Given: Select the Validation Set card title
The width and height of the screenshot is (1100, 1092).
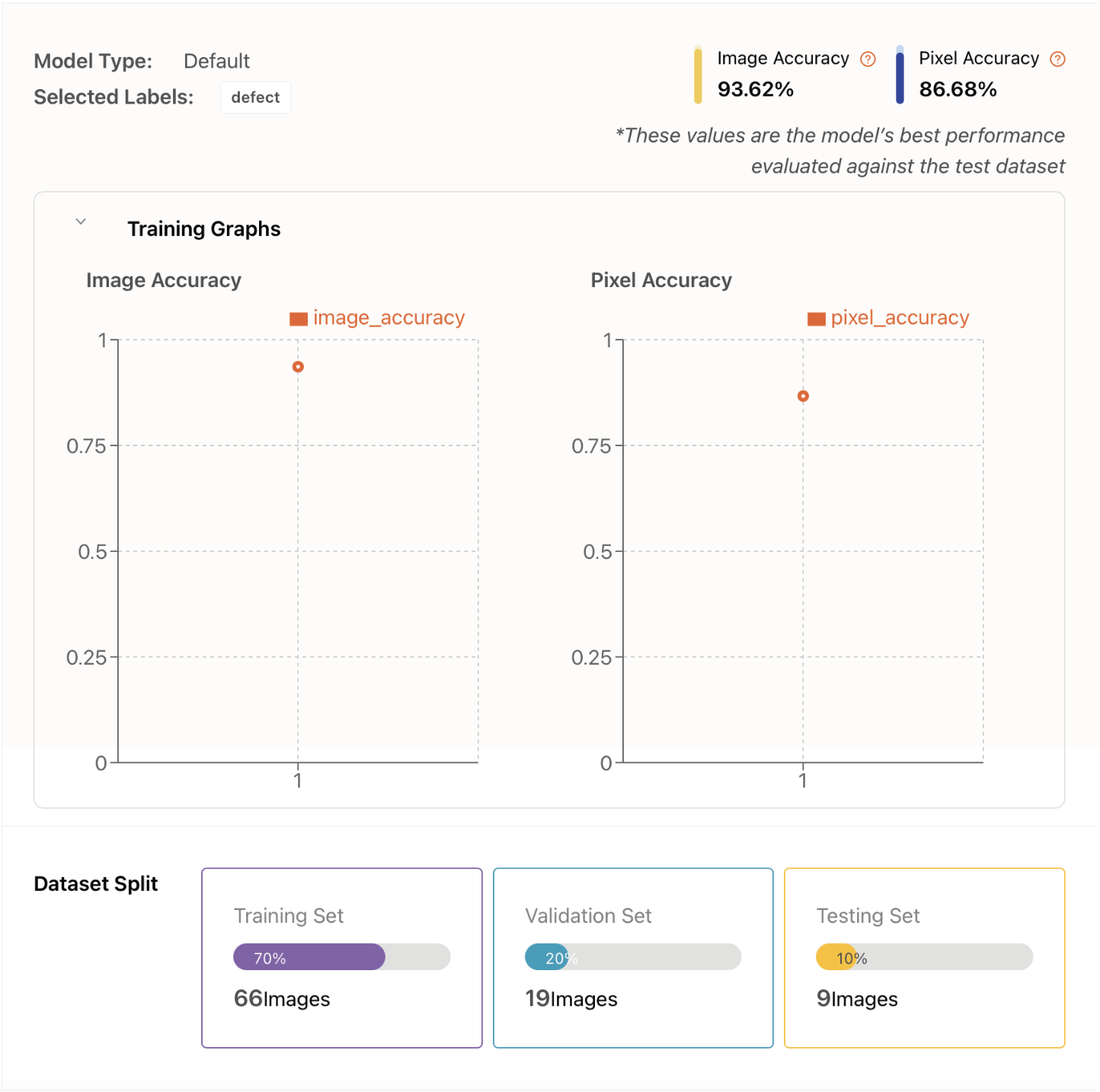Looking at the screenshot, I should tap(588, 915).
